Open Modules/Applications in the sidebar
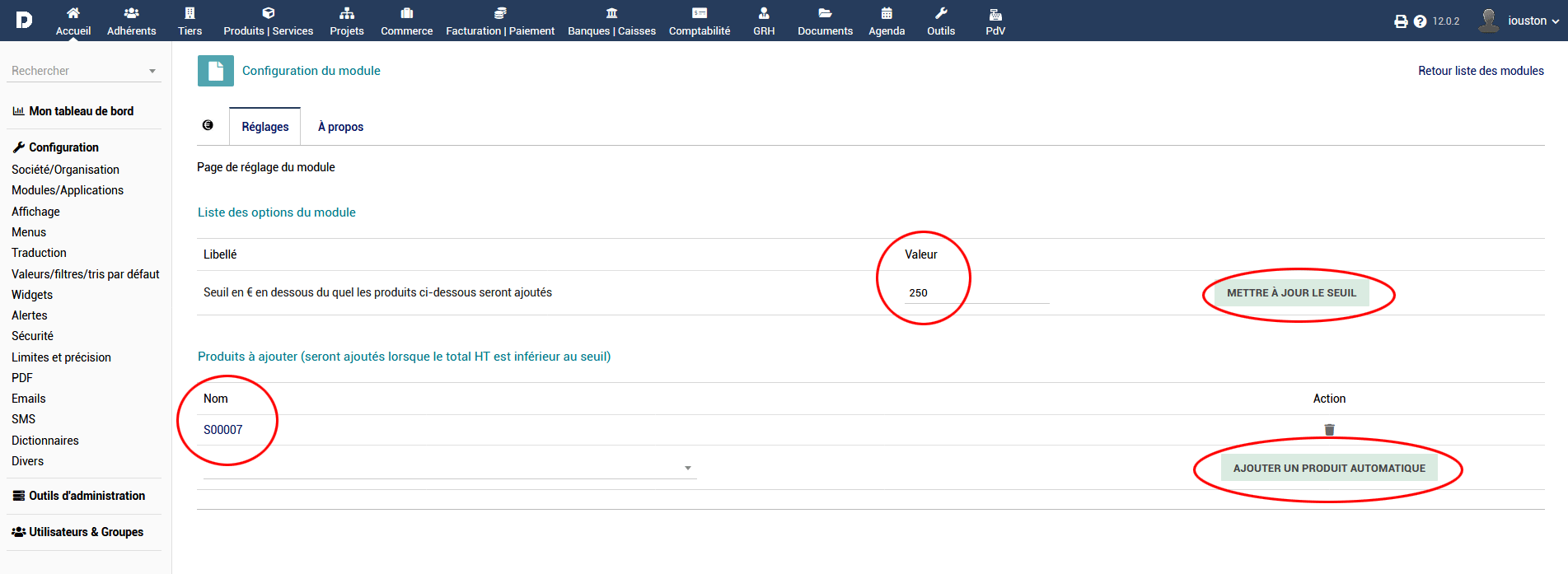1568x574 pixels. [x=68, y=190]
